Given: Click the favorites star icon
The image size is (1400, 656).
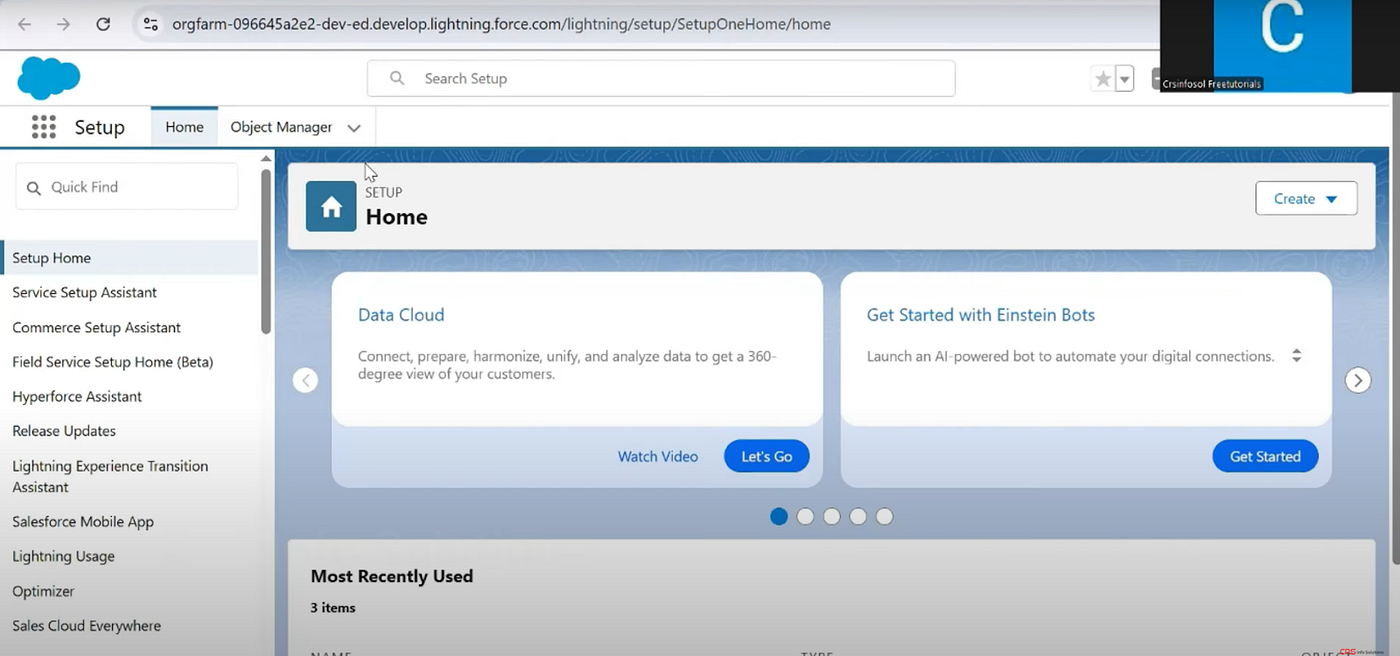Looking at the screenshot, I should 1102,79.
